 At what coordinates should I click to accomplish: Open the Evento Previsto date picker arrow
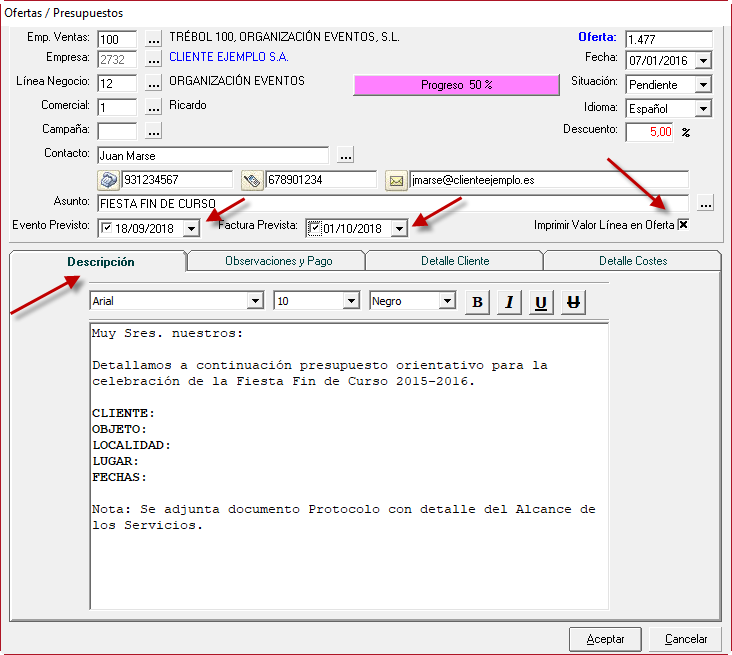(x=191, y=228)
